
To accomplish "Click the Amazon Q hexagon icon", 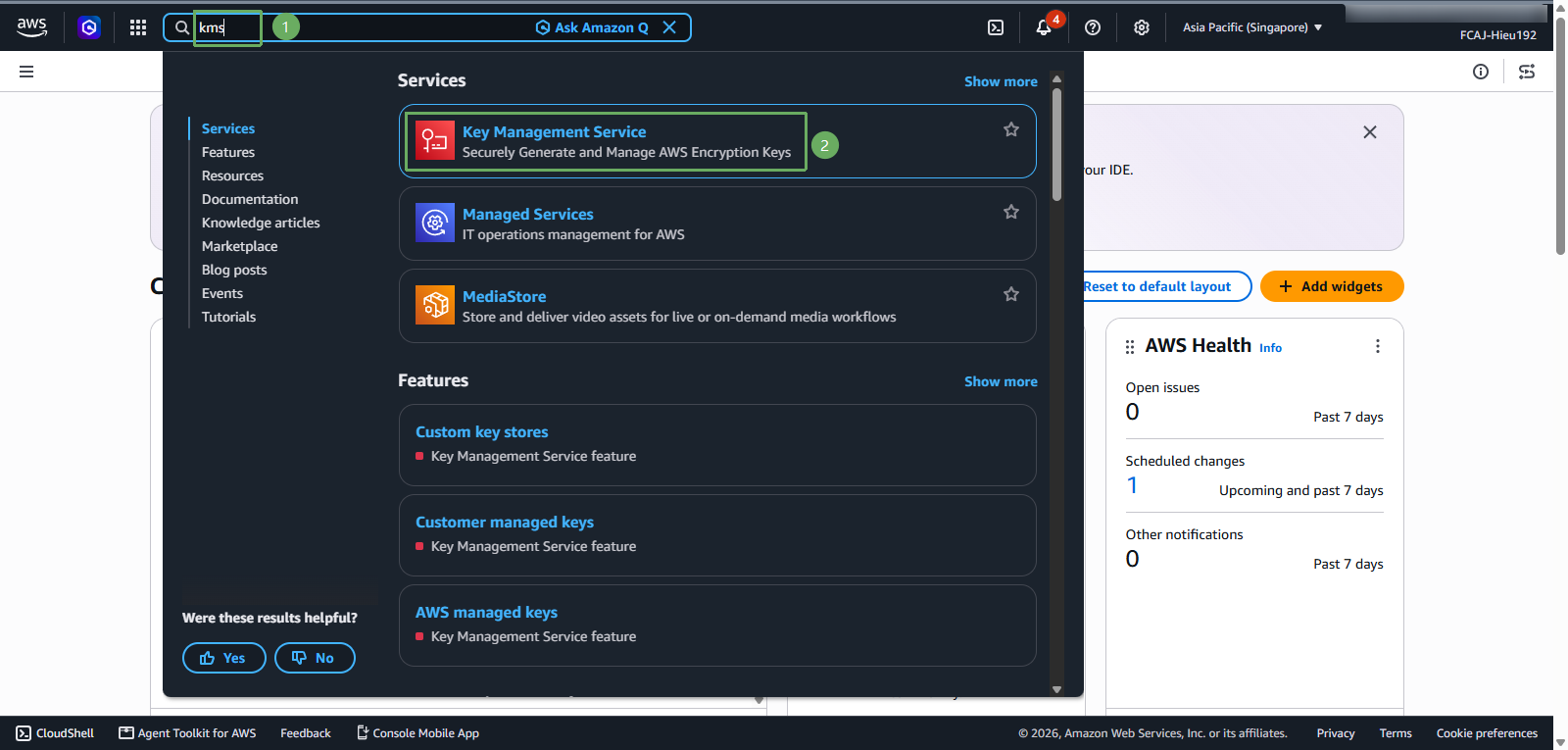I will click(x=89, y=27).
